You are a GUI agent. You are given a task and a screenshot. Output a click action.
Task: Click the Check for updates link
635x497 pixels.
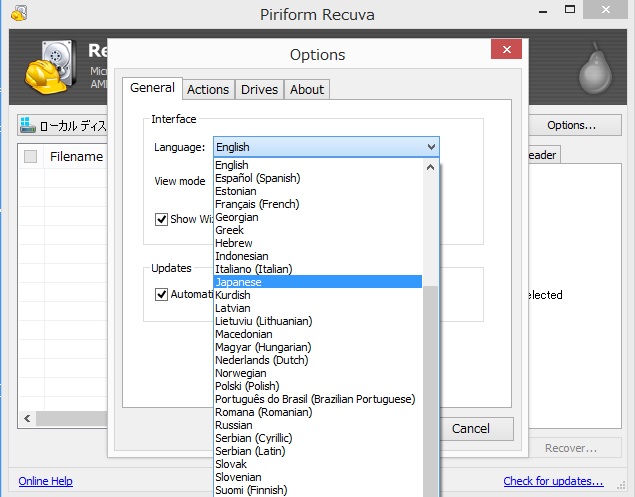coord(554,481)
